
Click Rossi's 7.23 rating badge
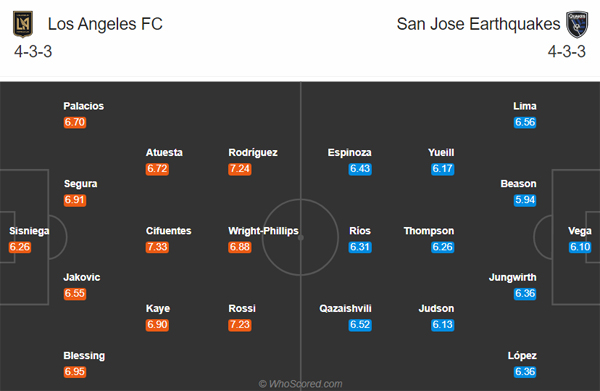[240, 324]
